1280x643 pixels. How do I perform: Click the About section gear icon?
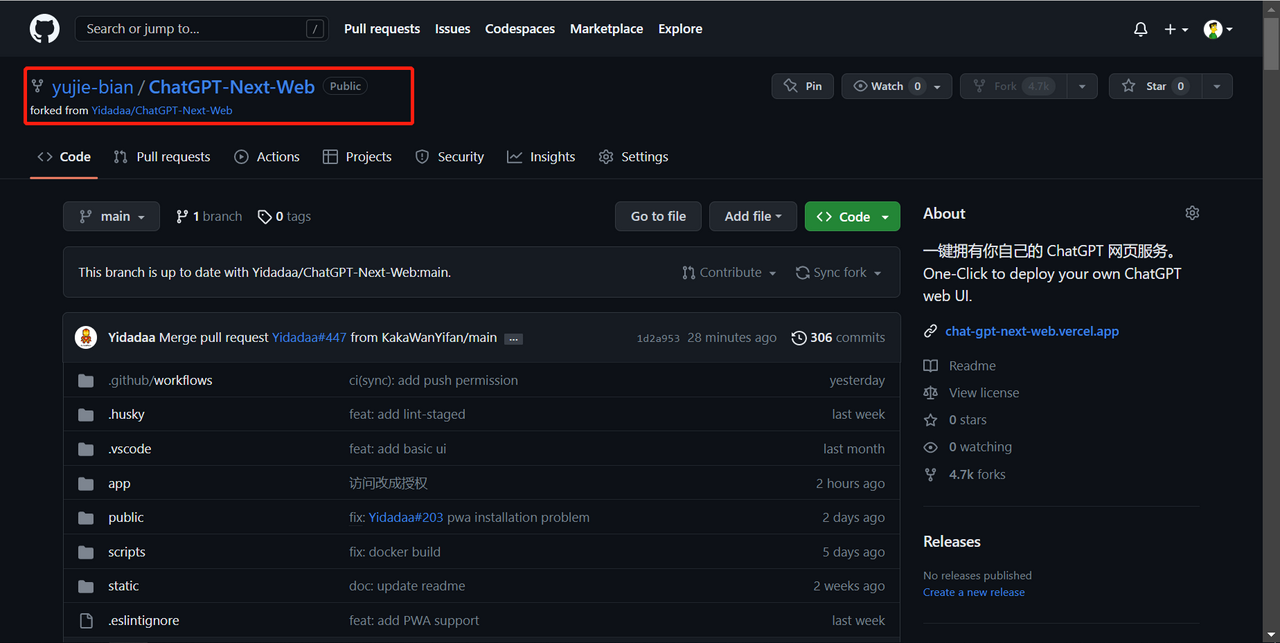[x=1191, y=213]
